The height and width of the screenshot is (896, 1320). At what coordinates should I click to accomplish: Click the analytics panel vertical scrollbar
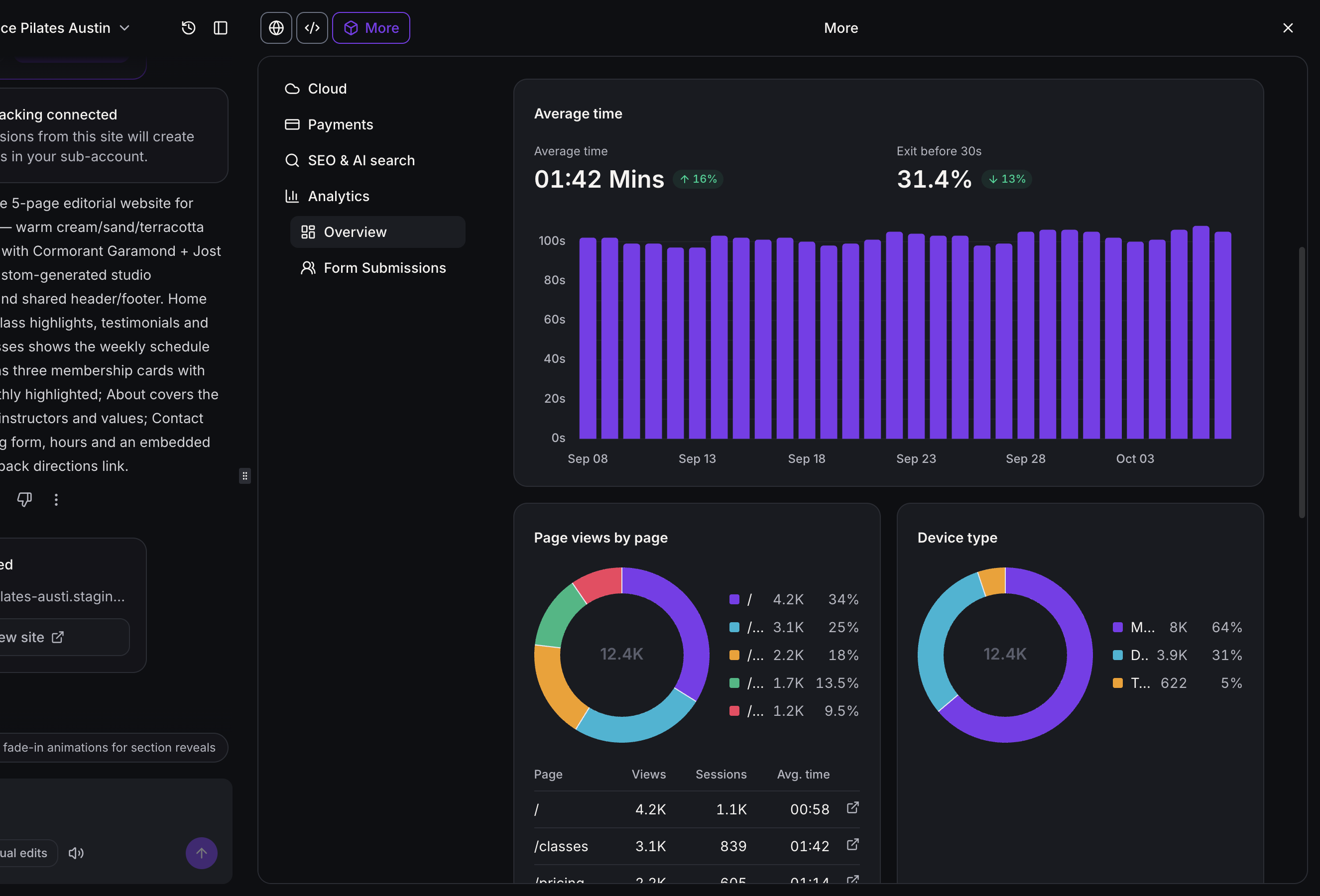tap(1302, 382)
